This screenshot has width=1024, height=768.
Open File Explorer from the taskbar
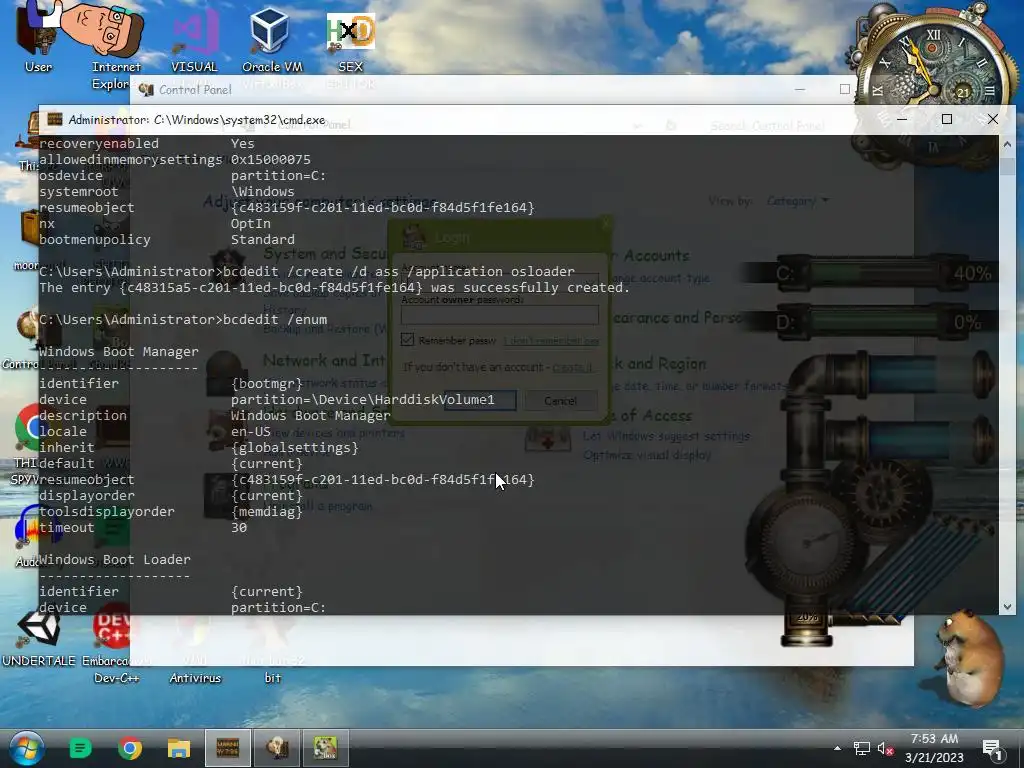(x=178, y=748)
